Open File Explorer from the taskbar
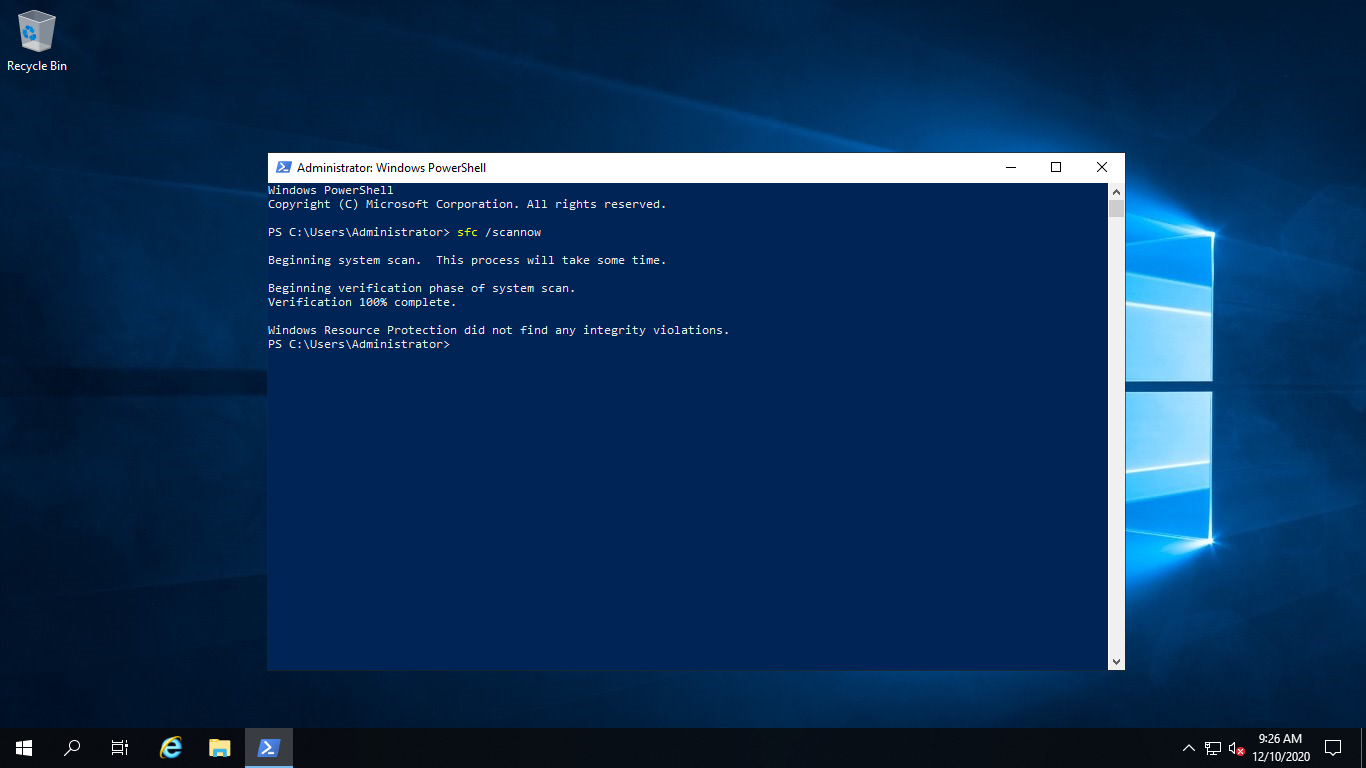1366x768 pixels. pyautogui.click(x=220, y=747)
